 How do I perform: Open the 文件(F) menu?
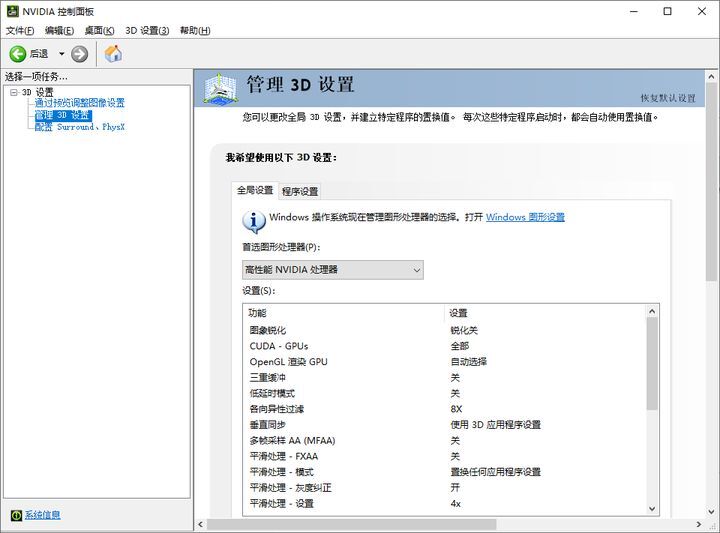click(20, 30)
